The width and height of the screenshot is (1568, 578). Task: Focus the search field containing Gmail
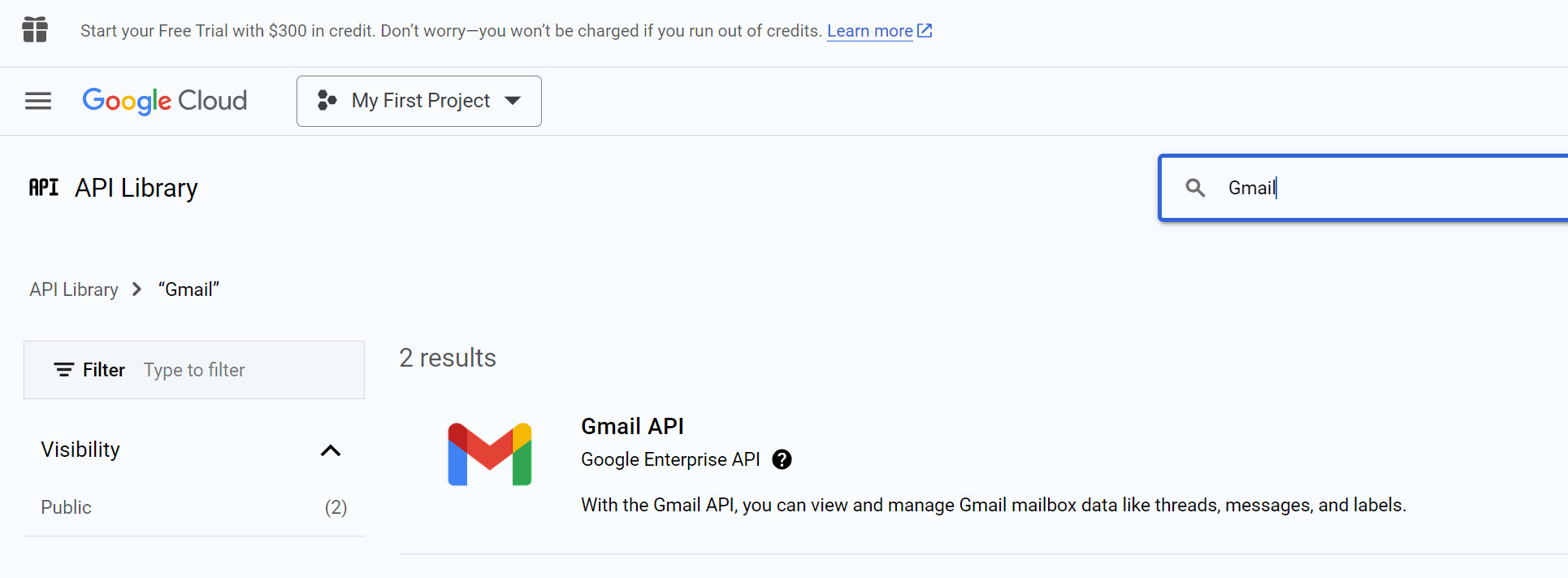pos(1381,188)
